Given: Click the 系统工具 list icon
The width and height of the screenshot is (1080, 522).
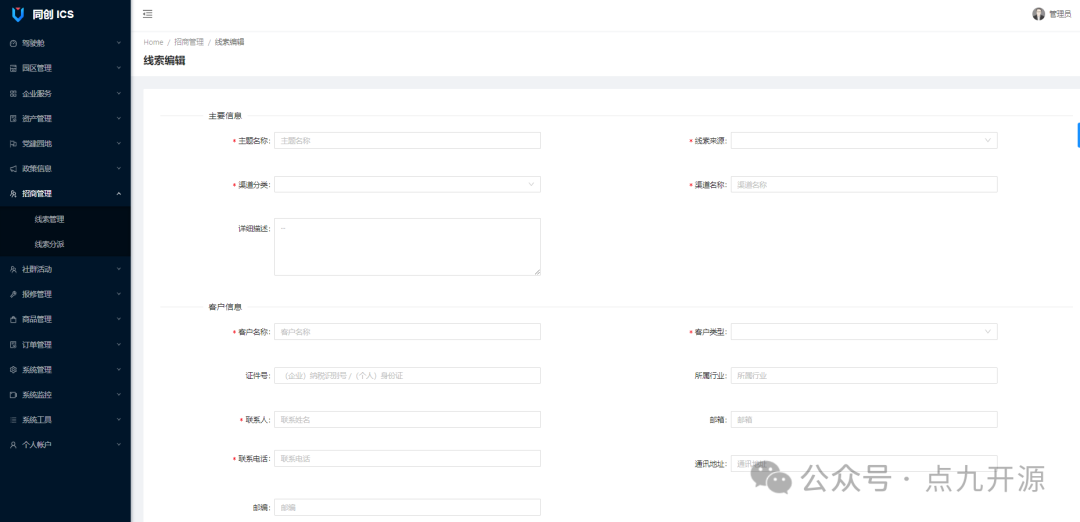Looking at the screenshot, I should pos(13,420).
